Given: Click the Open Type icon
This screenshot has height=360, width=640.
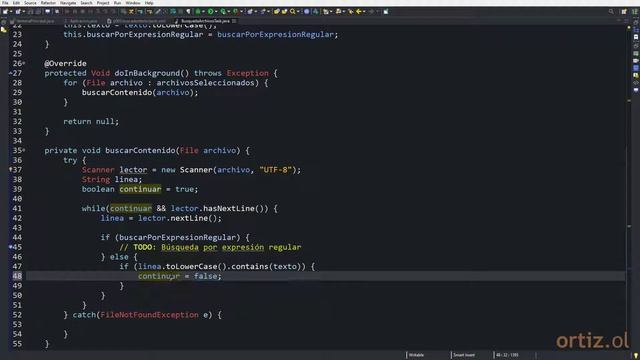Looking at the screenshot, I should click(277, 11).
